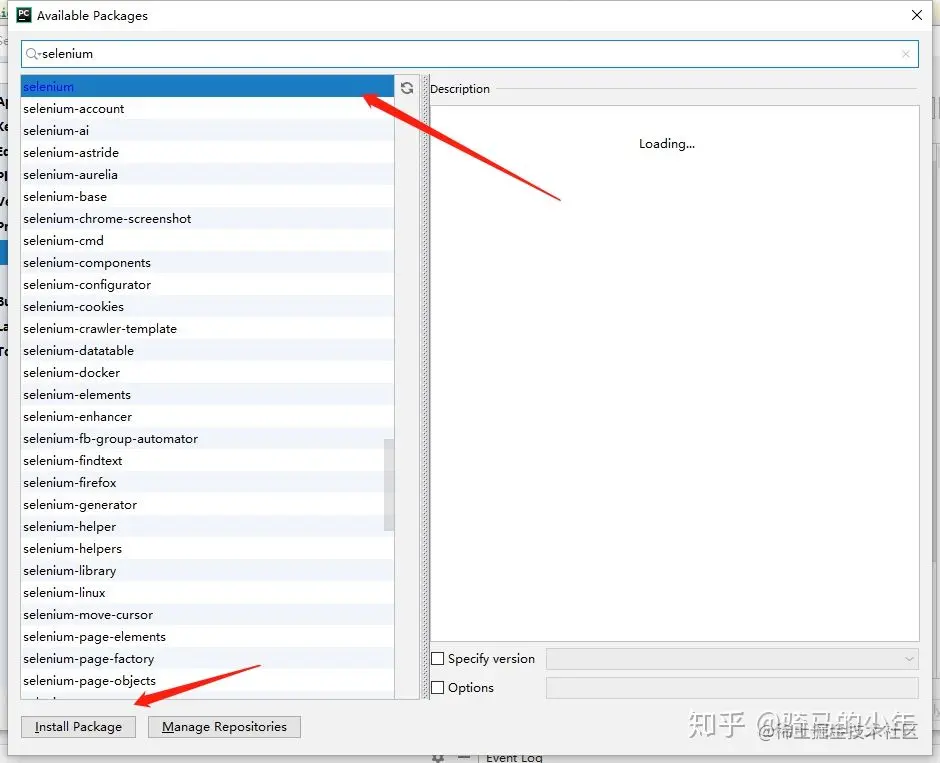Select selenium-ai in the list
The height and width of the screenshot is (763, 940).
(207, 131)
